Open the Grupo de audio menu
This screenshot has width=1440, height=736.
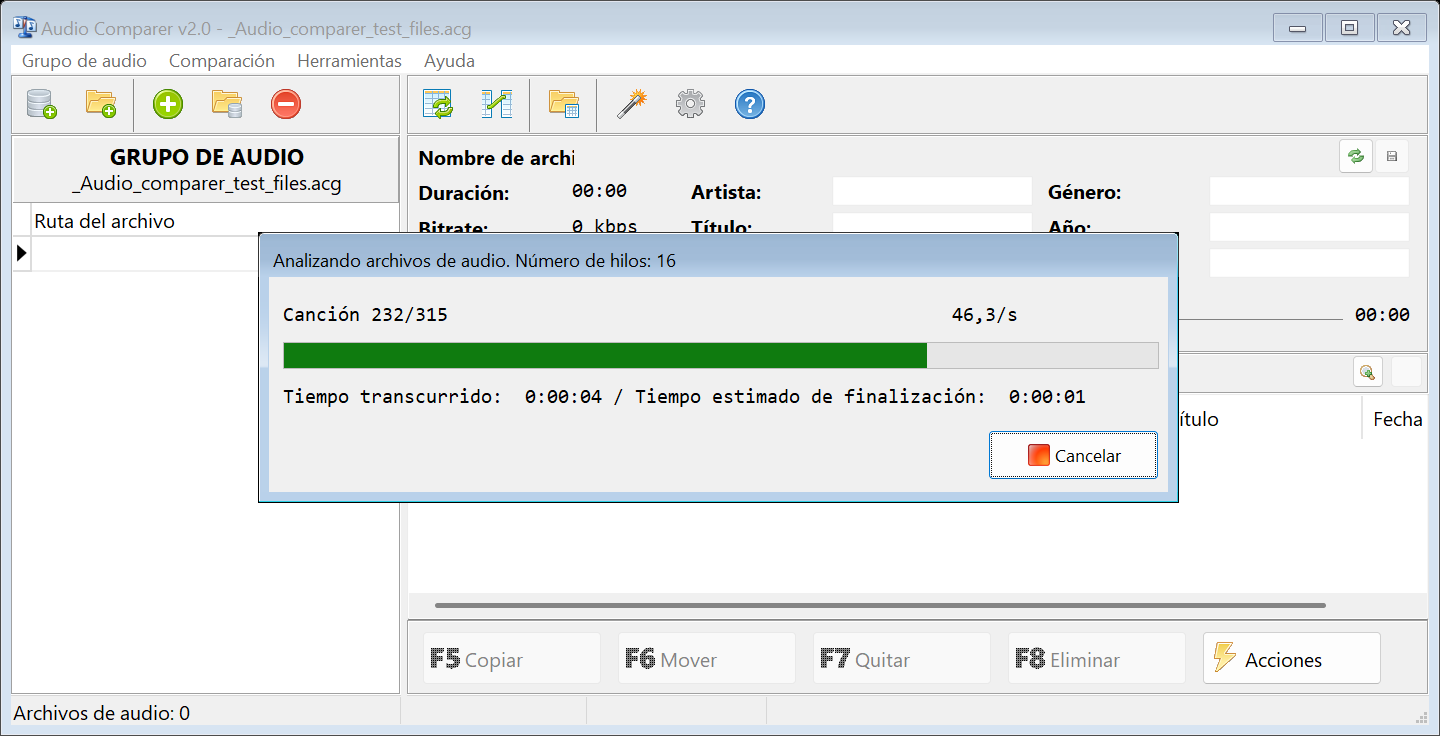tap(84, 61)
